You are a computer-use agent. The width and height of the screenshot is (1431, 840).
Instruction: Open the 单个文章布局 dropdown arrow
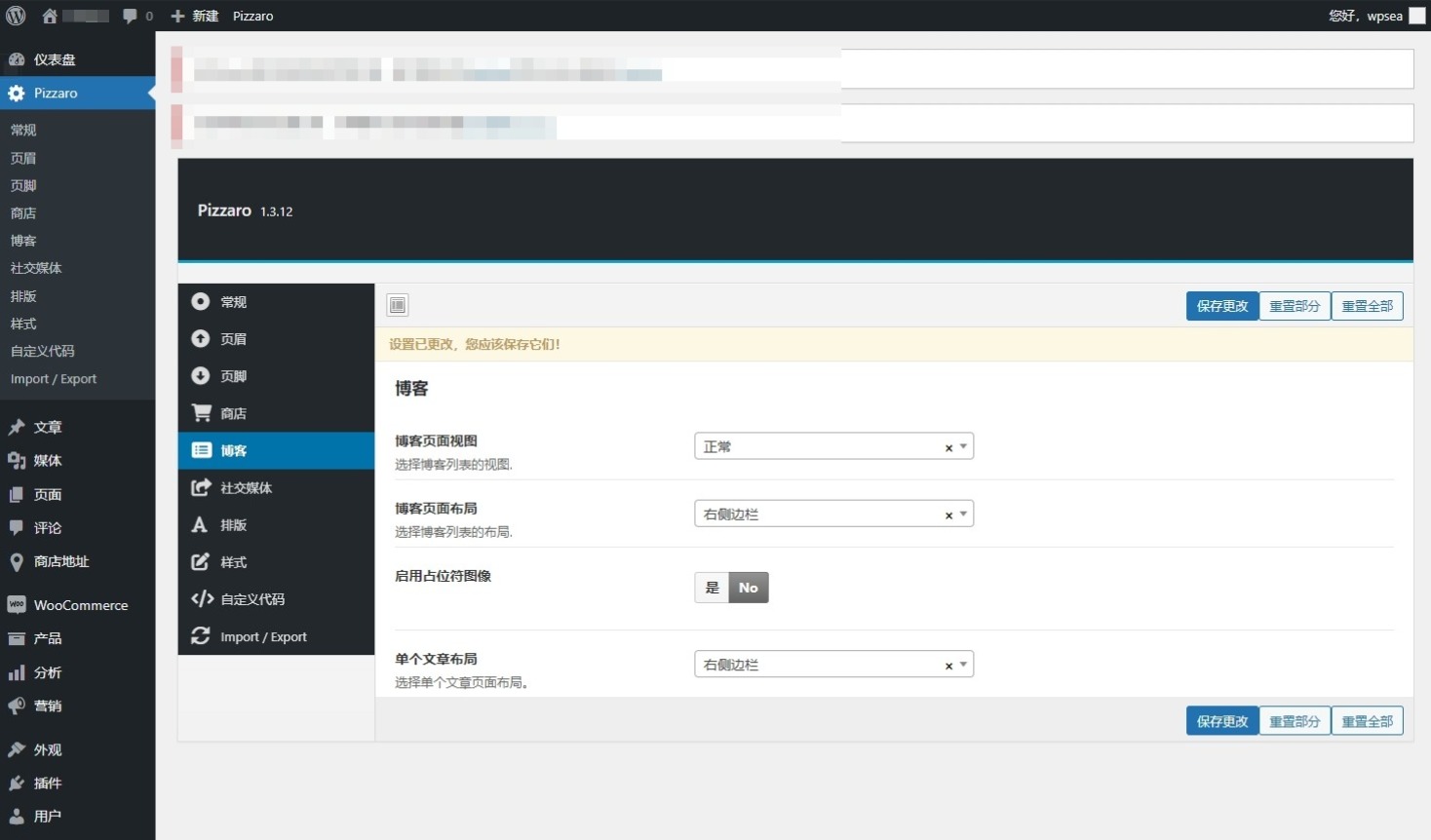click(x=963, y=665)
